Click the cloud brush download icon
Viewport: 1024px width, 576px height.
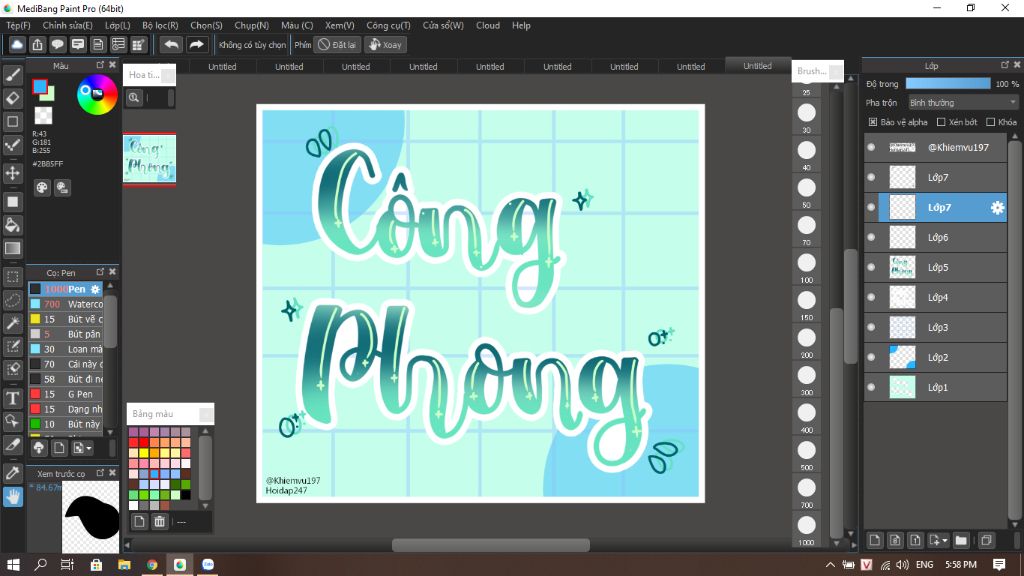(x=39, y=448)
